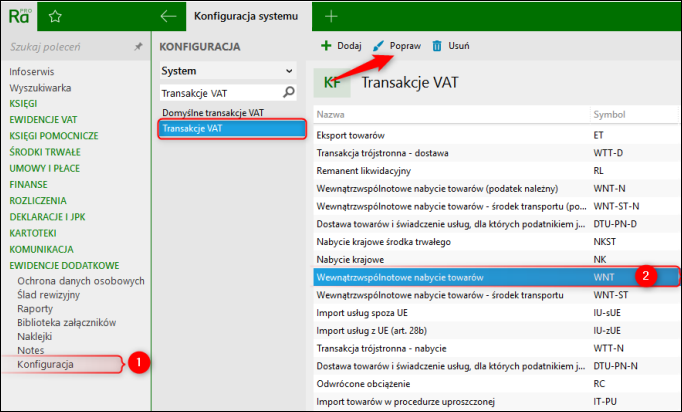
Task: Select the Remanent likwidacyjny row
Action: pos(495,171)
